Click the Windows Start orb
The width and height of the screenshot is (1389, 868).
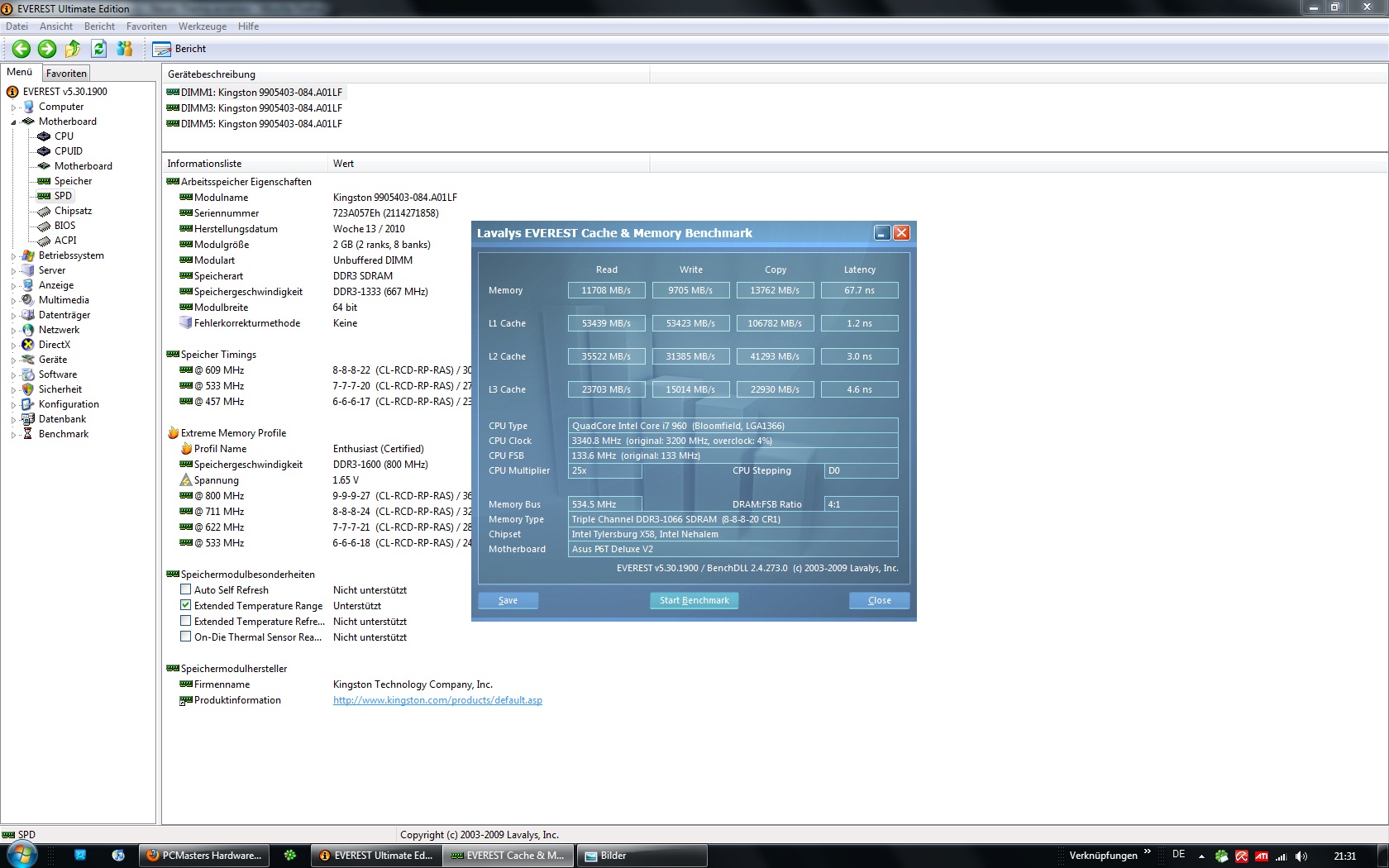click(x=21, y=855)
